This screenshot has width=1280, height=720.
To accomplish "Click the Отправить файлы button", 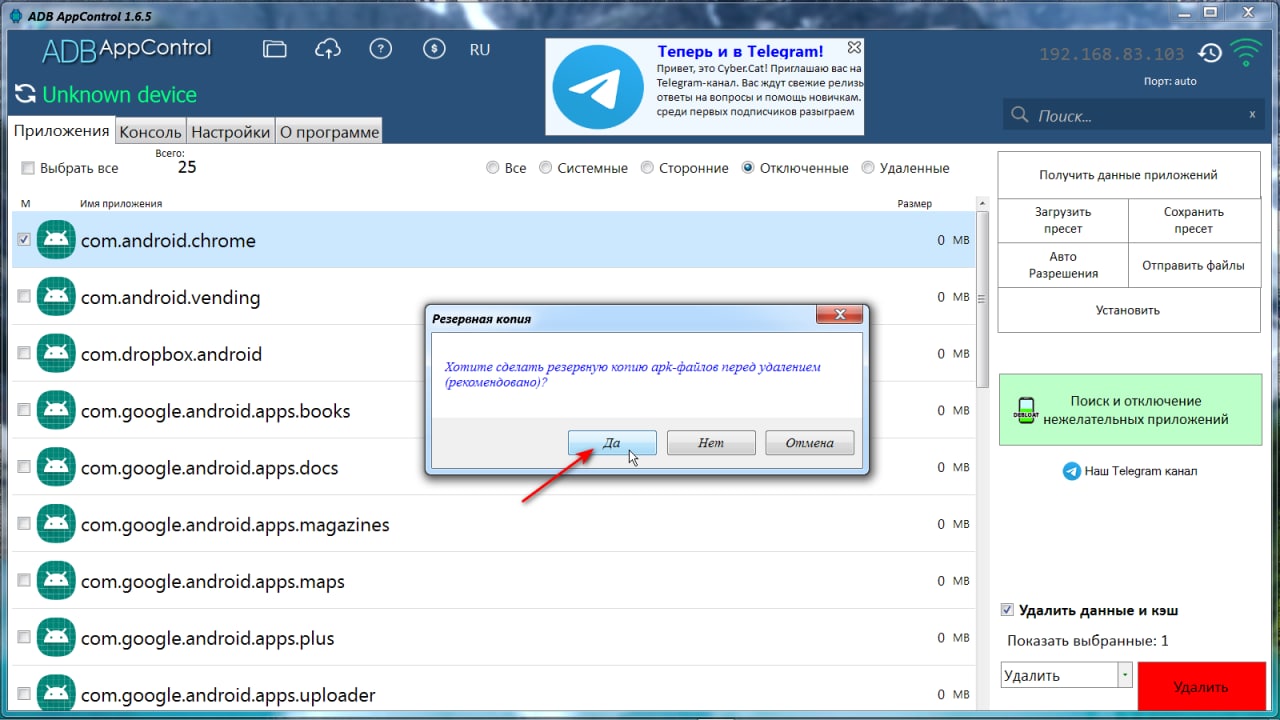I will pyautogui.click(x=1194, y=265).
